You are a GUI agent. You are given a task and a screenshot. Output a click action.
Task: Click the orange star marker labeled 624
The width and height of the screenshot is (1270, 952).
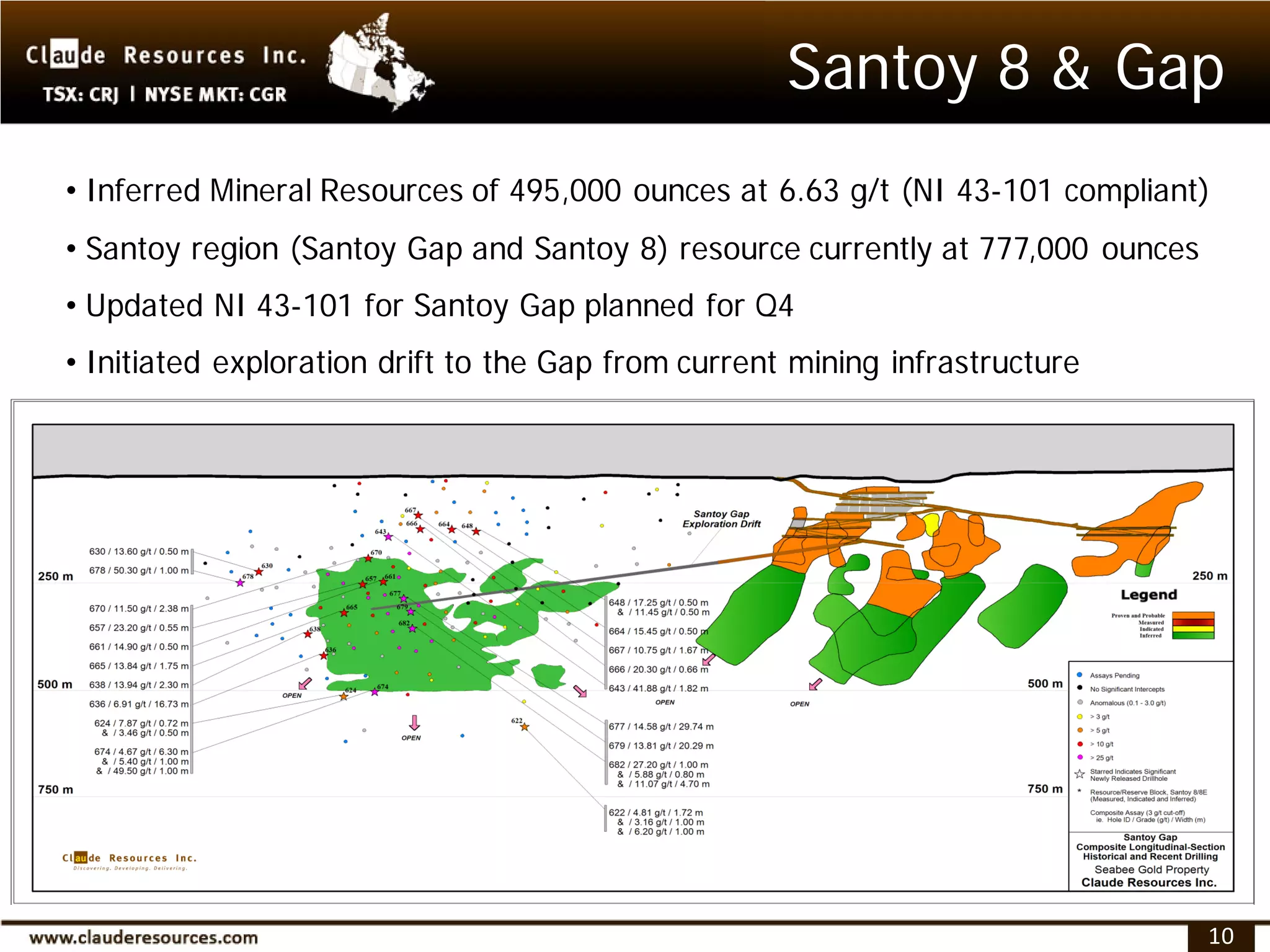344,696
